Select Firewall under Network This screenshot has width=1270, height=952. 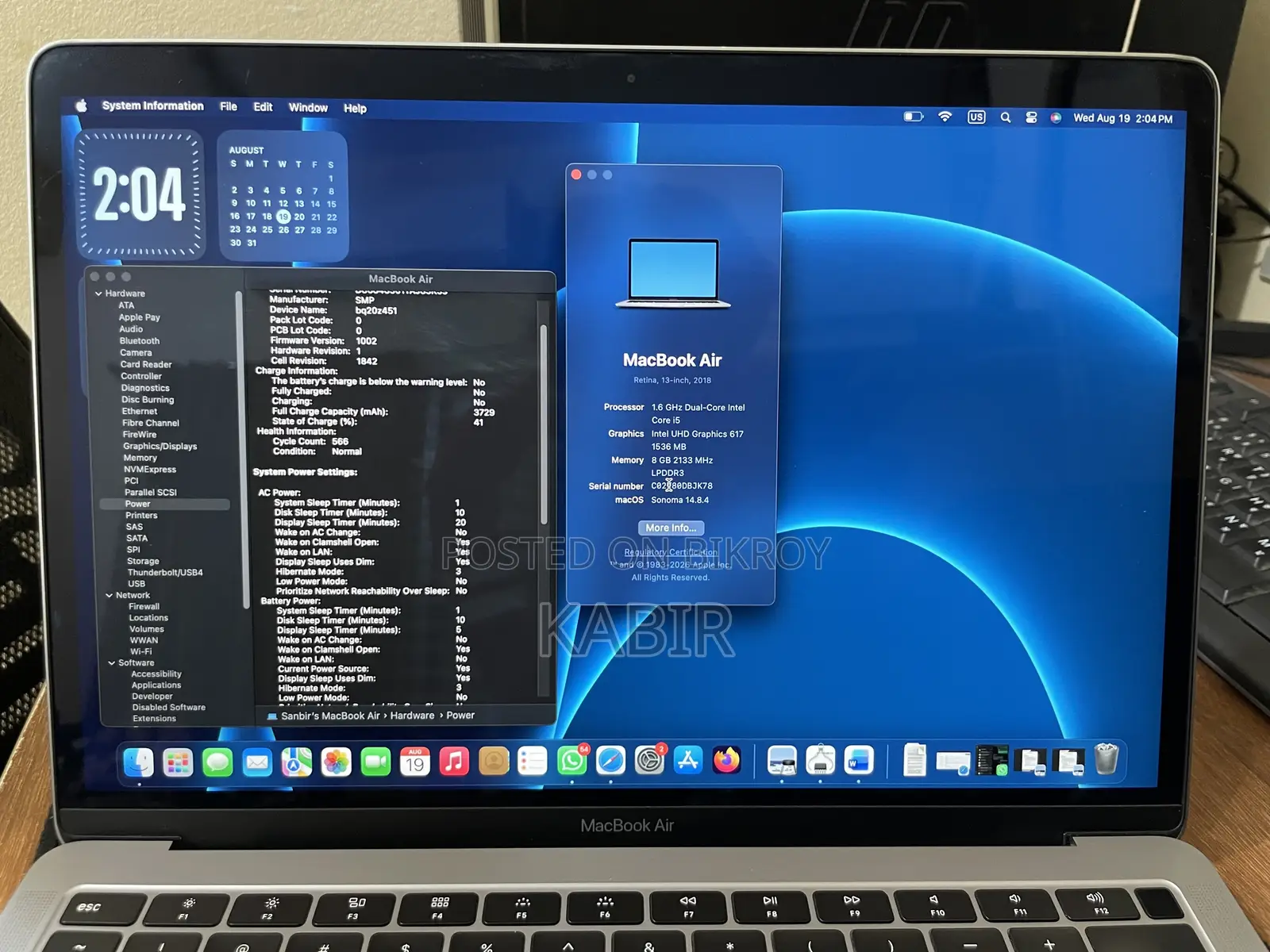point(144,606)
